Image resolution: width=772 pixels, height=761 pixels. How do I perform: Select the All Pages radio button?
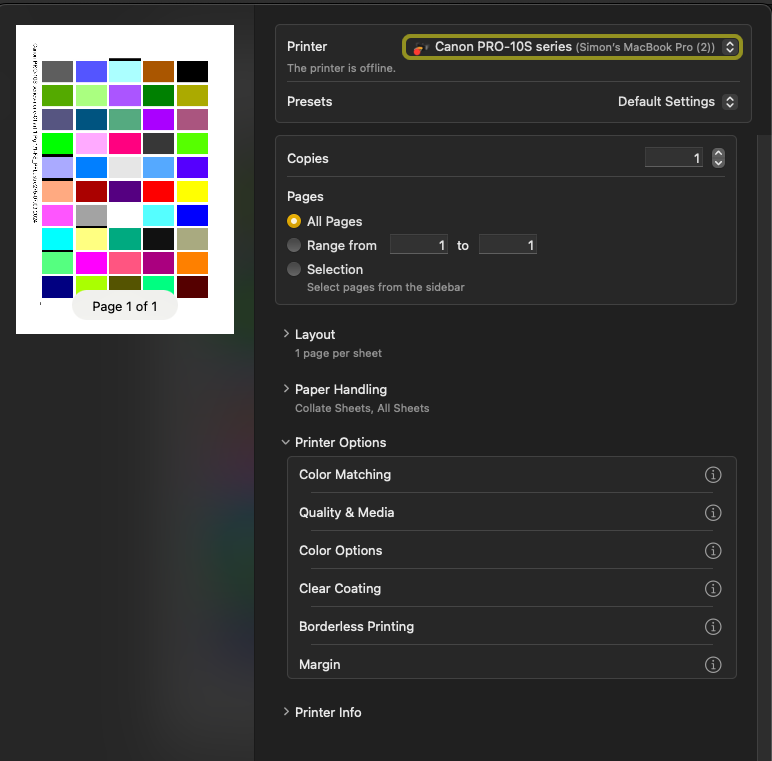click(x=294, y=221)
